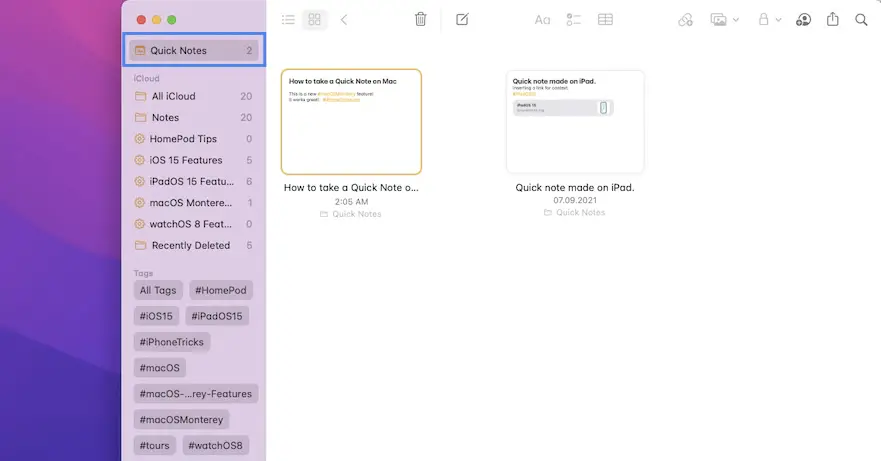Switch to list view
Image resolution: width=881 pixels, height=461 pixels.
tap(288, 20)
